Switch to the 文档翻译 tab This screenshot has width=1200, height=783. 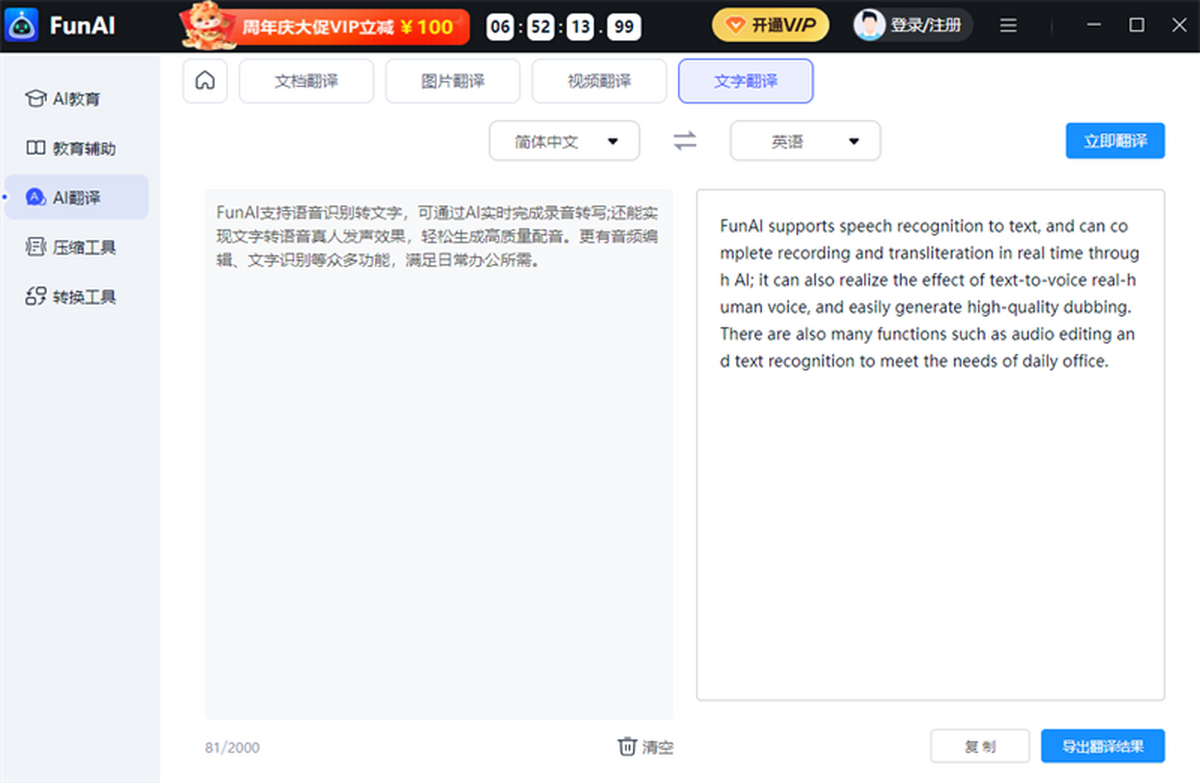(x=306, y=81)
